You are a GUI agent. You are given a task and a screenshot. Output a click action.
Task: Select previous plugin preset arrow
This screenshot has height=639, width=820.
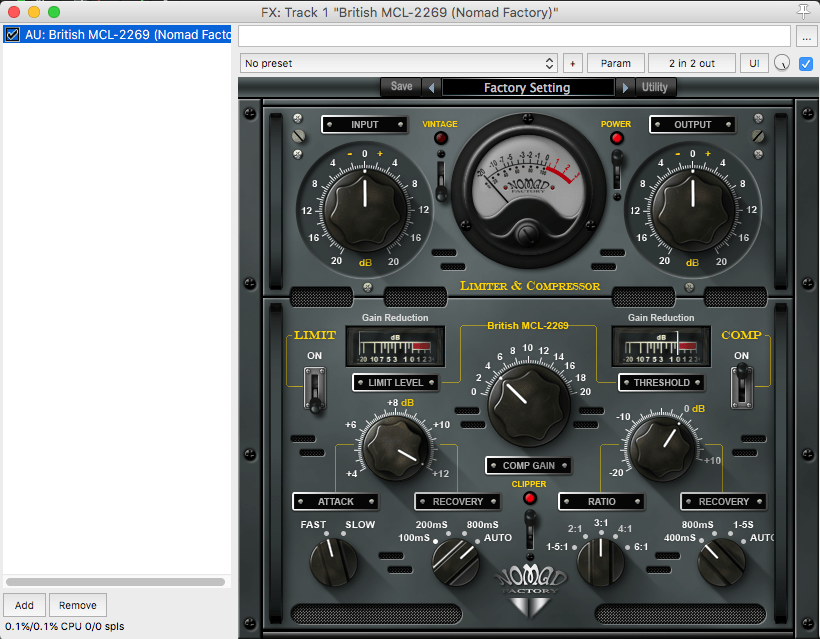[431, 87]
